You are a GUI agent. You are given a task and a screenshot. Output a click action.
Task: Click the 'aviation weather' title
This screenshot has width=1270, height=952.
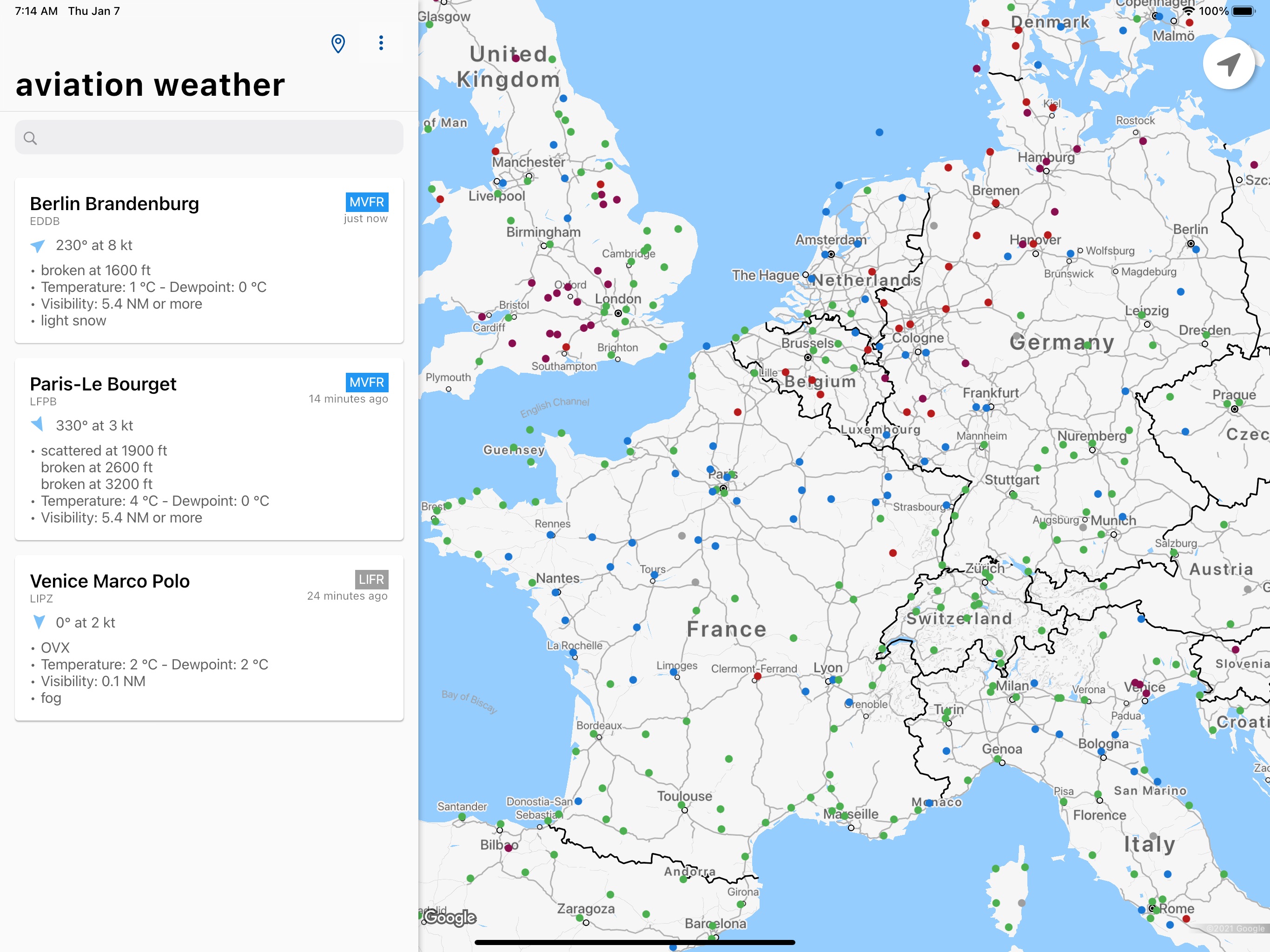click(151, 85)
